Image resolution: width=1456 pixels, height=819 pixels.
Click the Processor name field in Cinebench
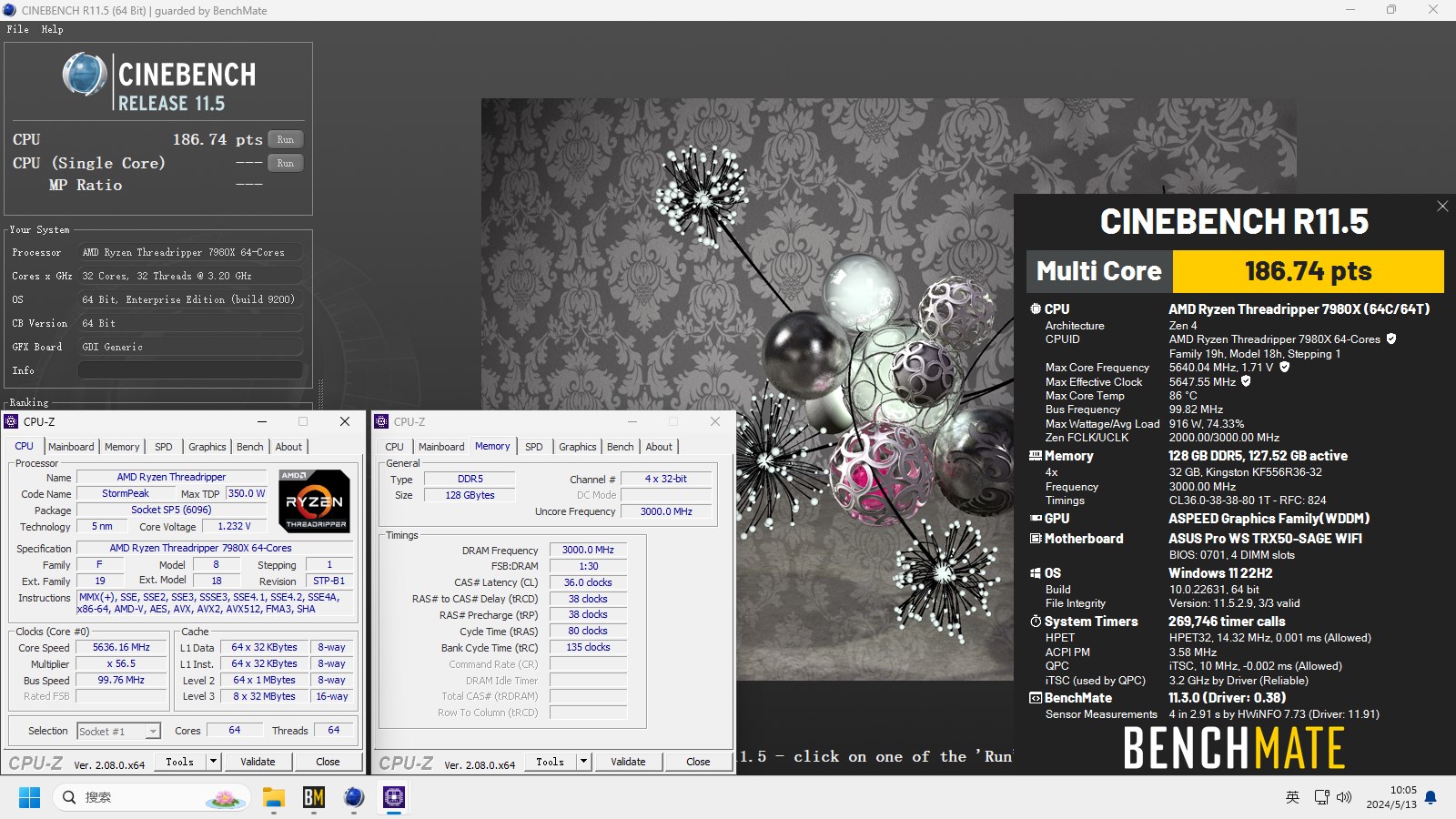190,252
